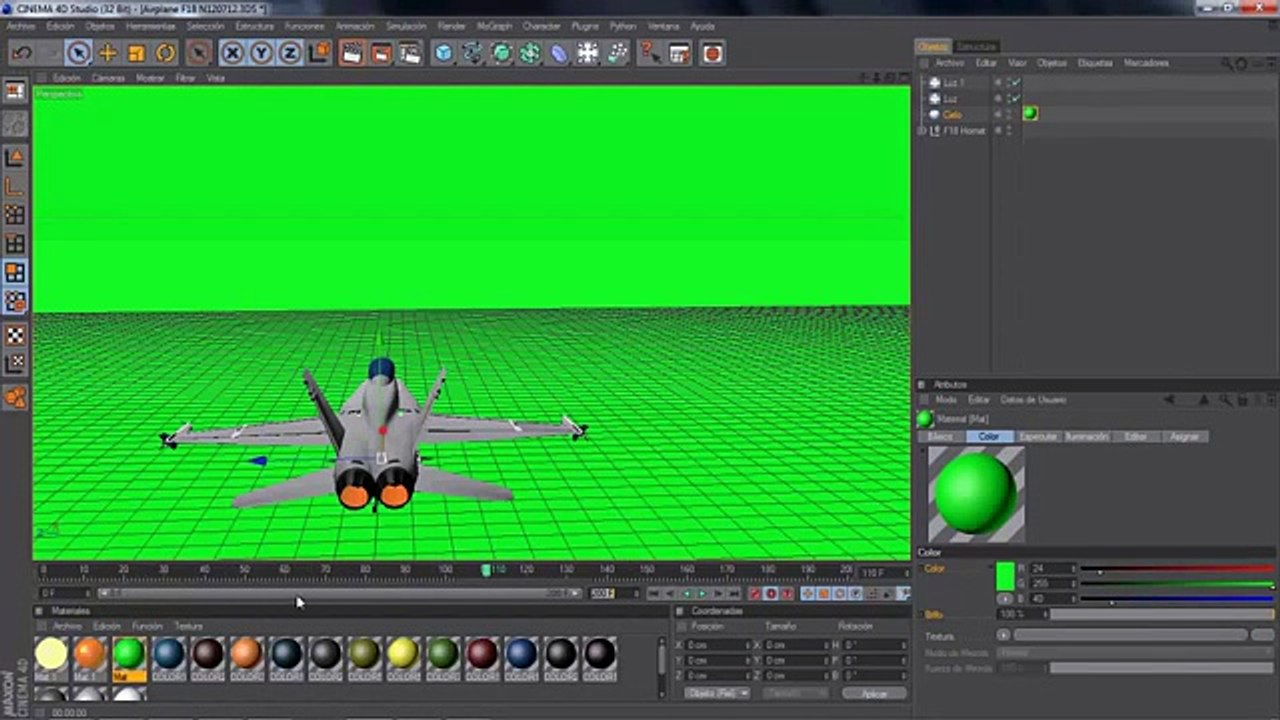Click render active view clapperboard icon

(x=352, y=53)
